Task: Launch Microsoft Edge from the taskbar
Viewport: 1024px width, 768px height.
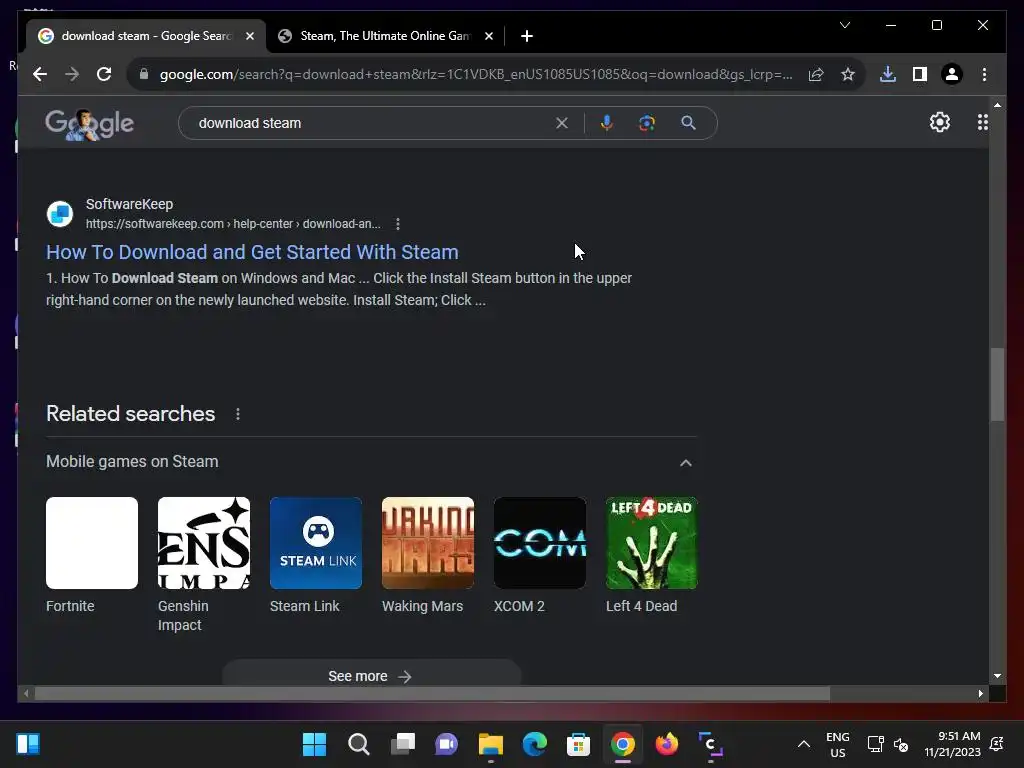Action: 534,744
